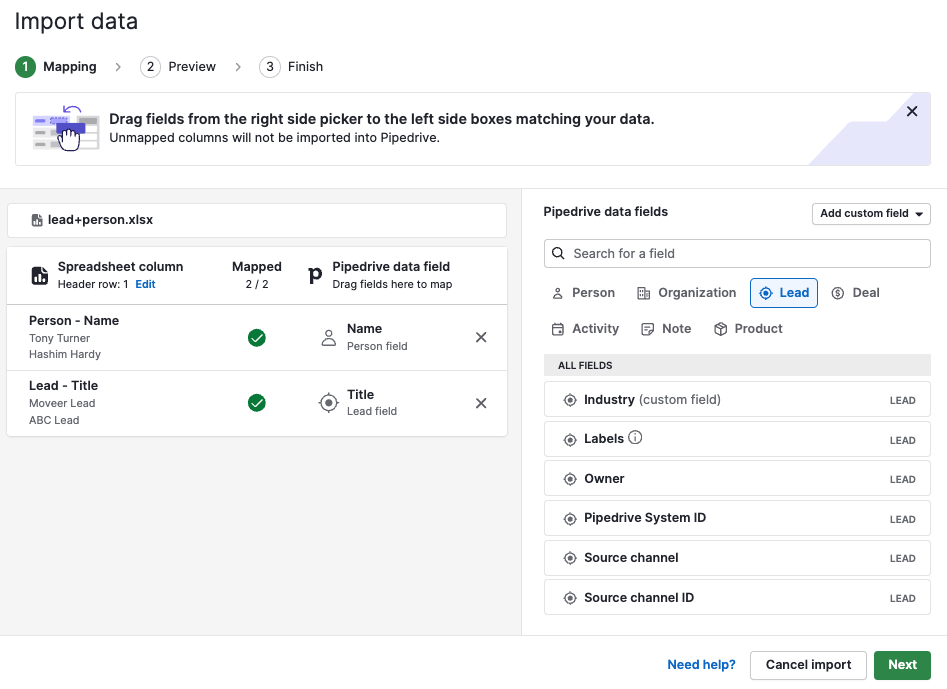Screen dimensions: 947x689
Task: Select the Industry custom field row
Action: [737, 400]
